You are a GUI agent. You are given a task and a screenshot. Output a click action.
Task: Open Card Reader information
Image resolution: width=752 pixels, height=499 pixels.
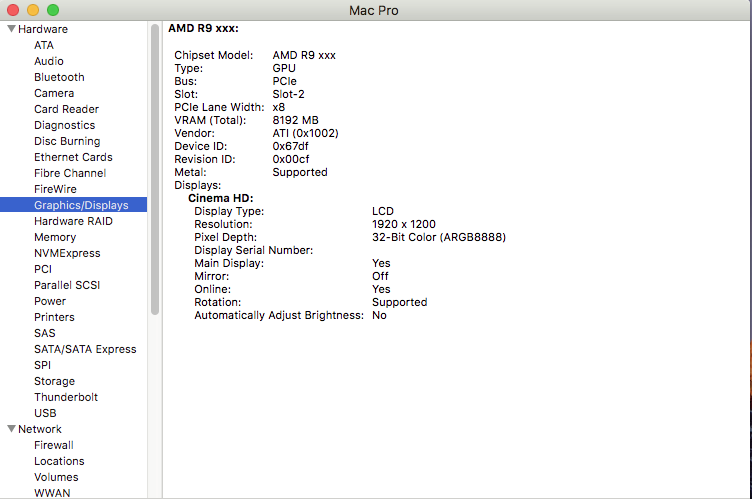pos(66,109)
